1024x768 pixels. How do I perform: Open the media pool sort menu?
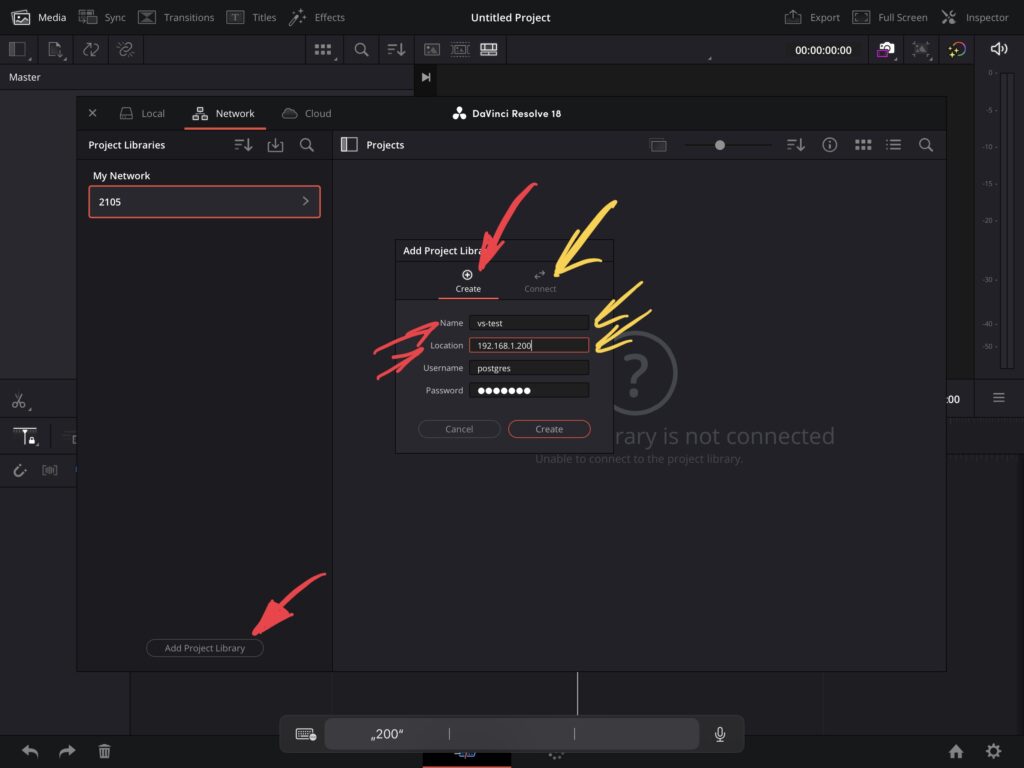pos(396,50)
